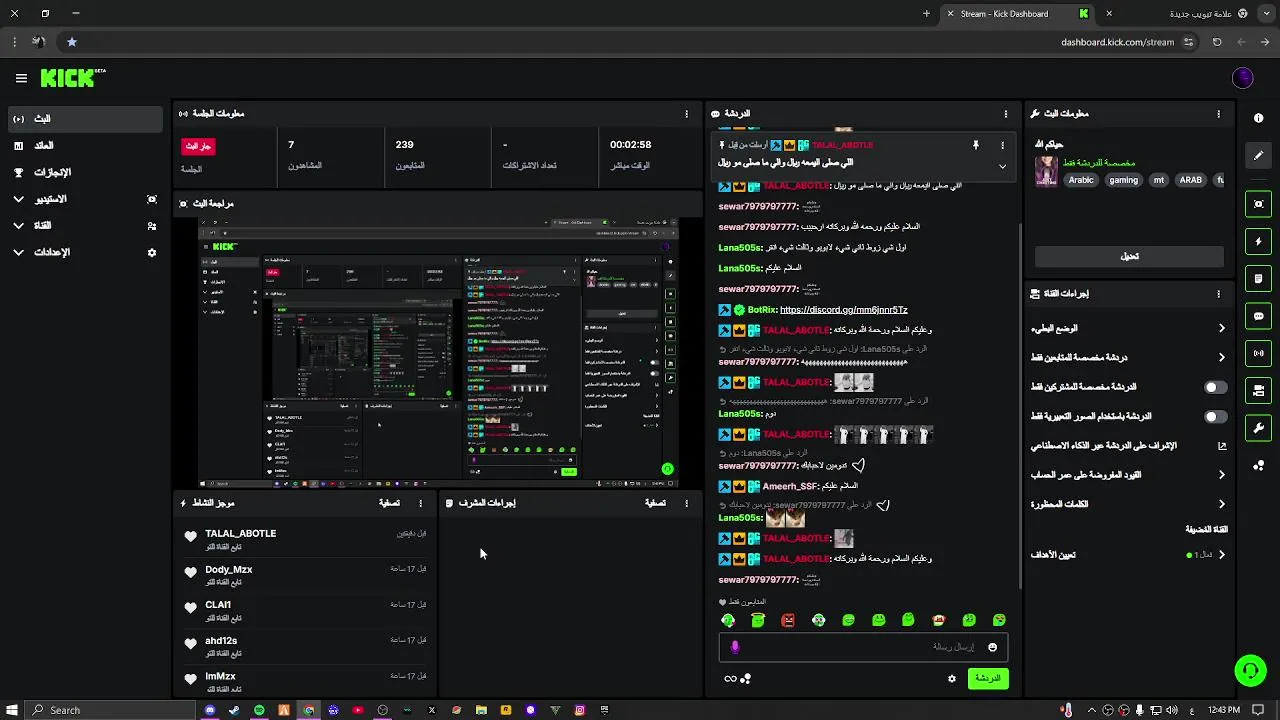Click the filter button in moderator actions
The image size is (1280, 720).
(656, 503)
